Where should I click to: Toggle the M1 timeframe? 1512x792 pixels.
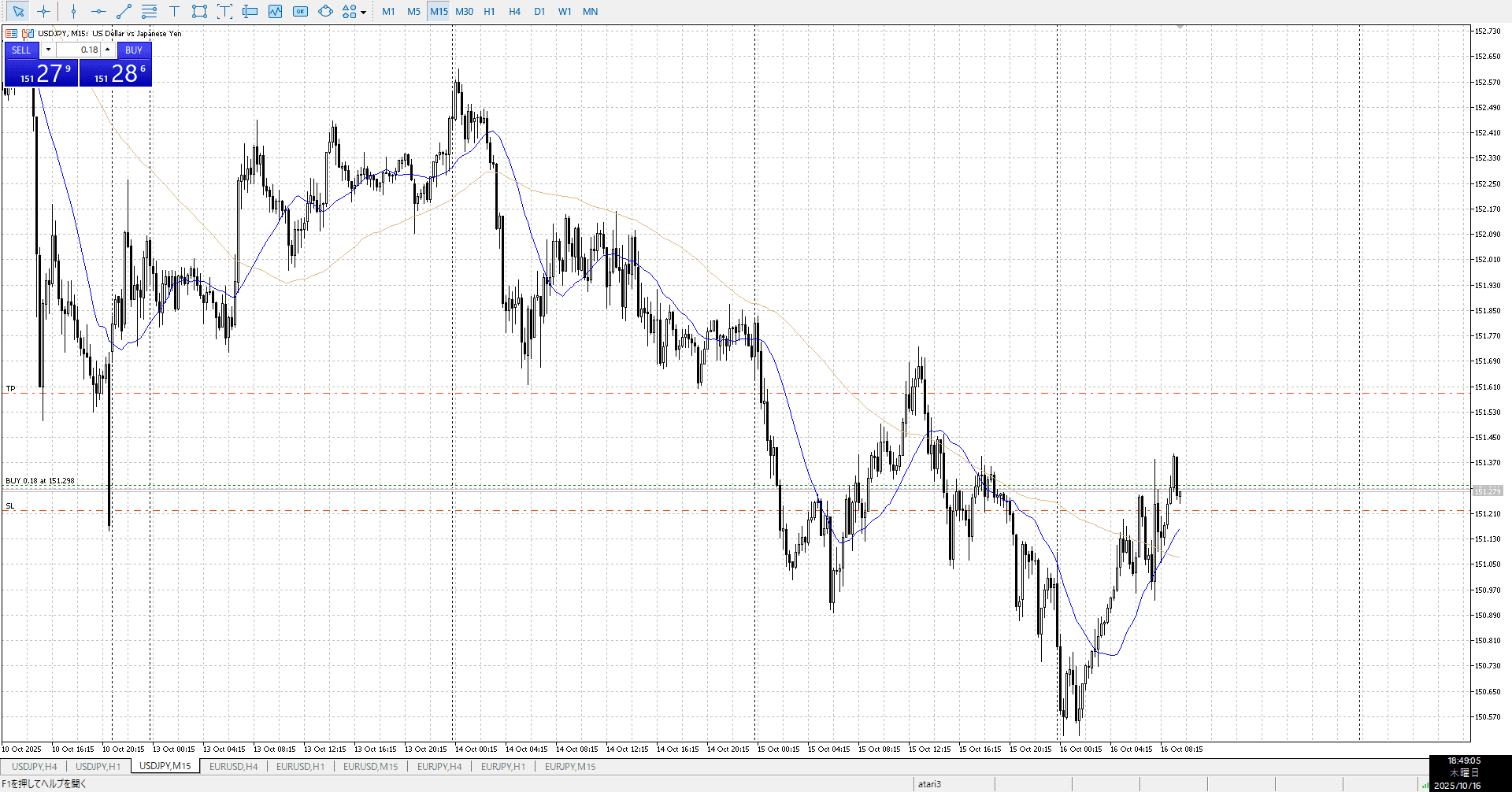[x=388, y=11]
